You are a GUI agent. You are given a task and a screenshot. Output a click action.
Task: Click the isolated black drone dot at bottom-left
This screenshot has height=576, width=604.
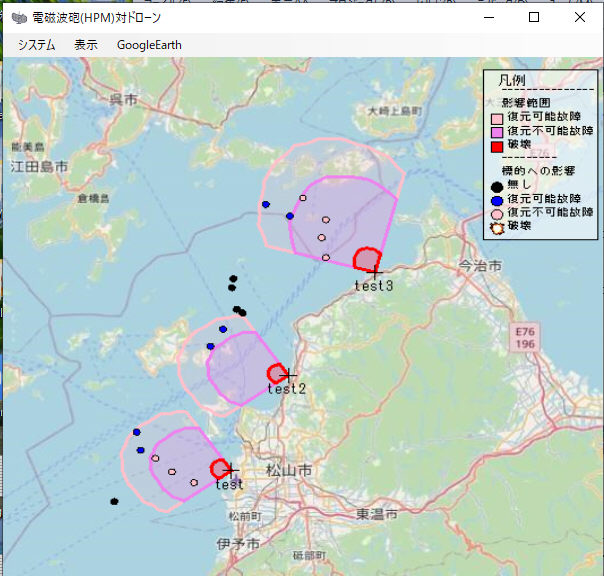(x=115, y=501)
